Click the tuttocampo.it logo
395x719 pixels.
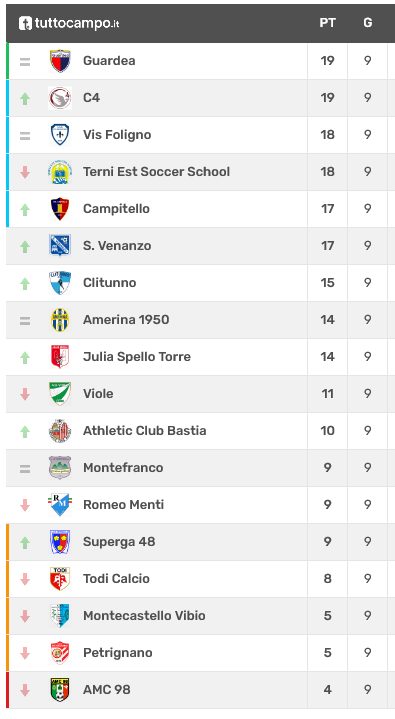(69, 23)
